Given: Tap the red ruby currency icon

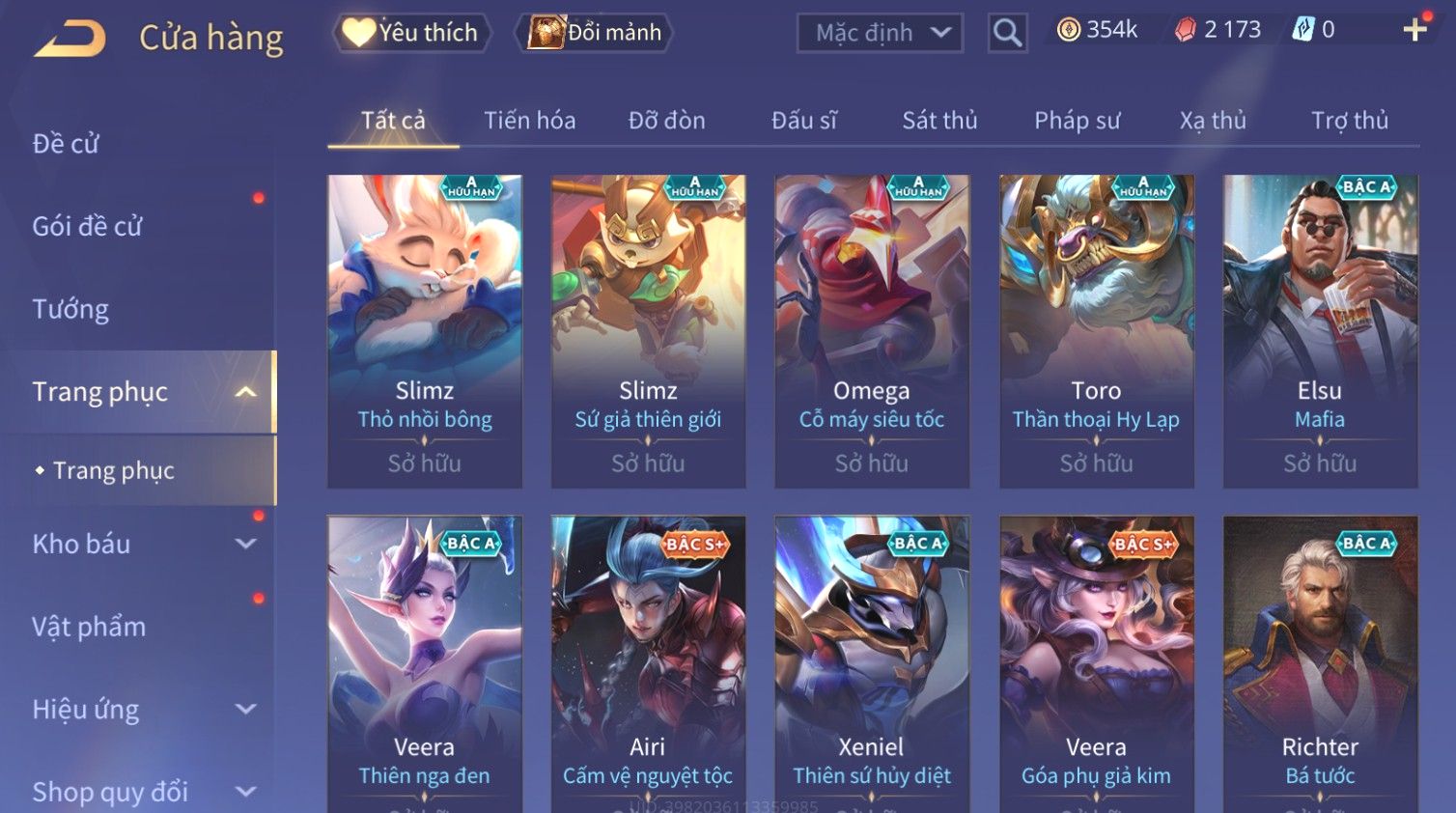Looking at the screenshot, I should point(1185,30).
